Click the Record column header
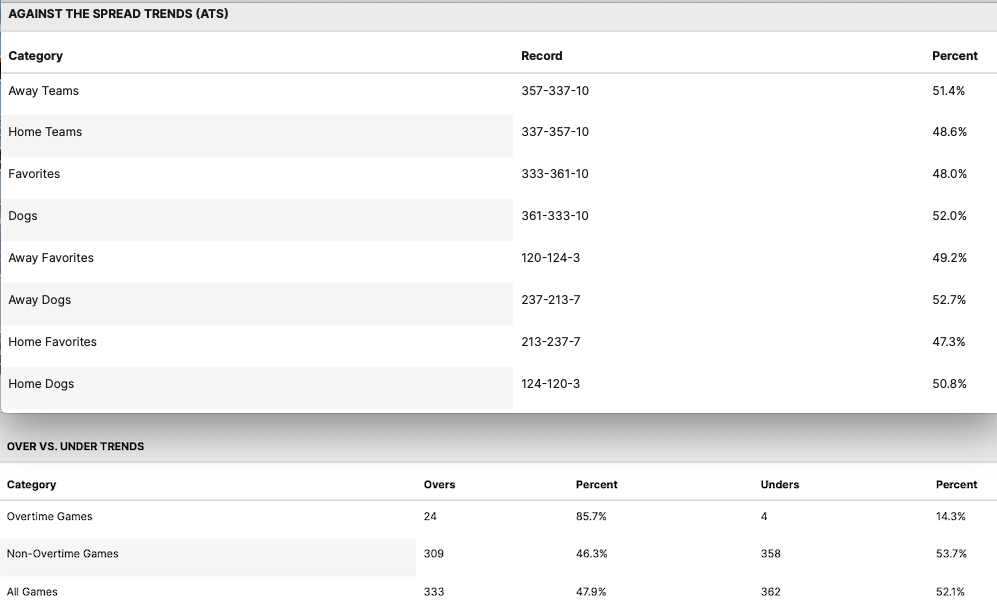This screenshot has height=602, width=997. tap(541, 56)
